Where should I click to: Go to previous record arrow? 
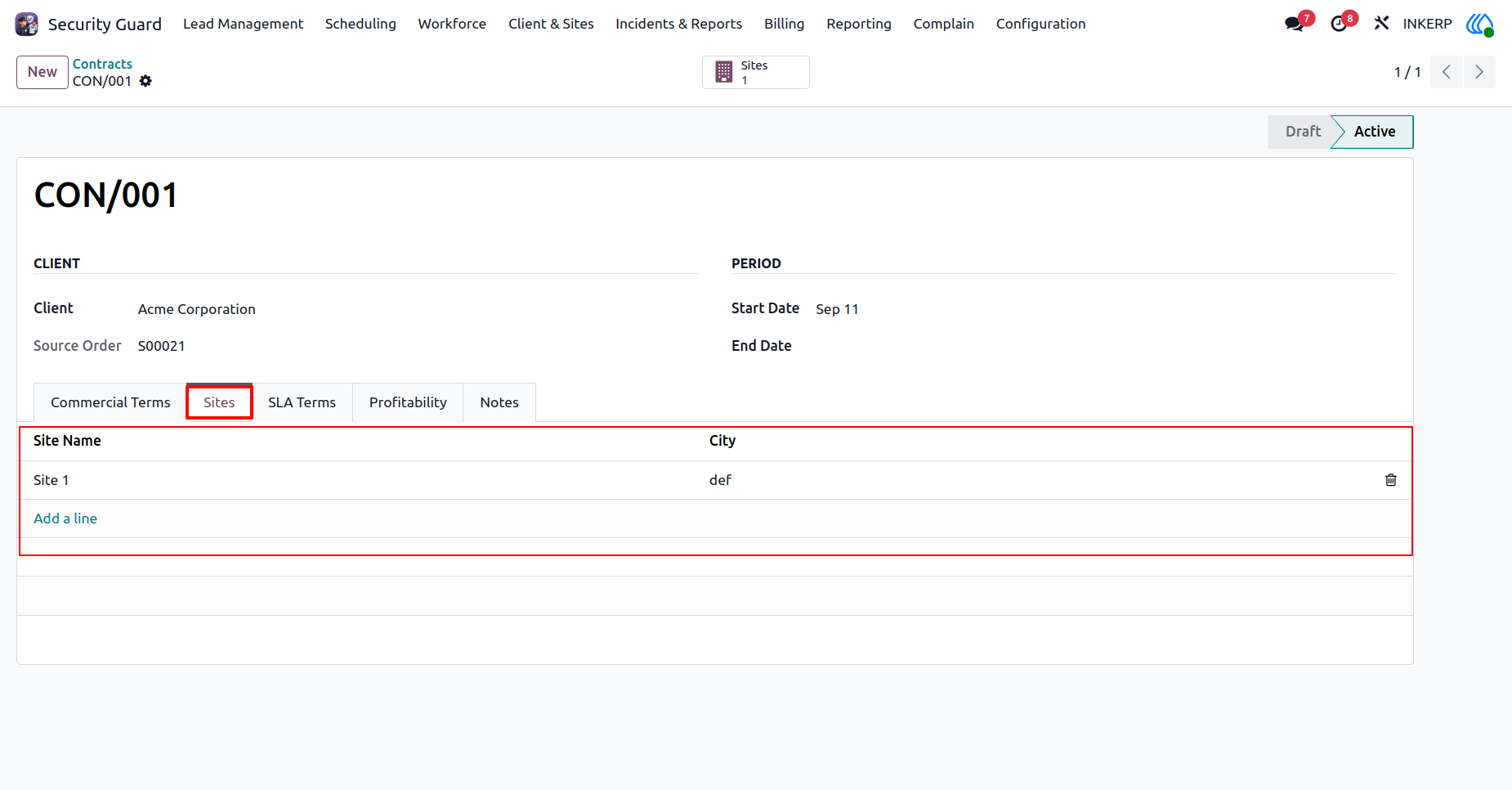coord(1446,72)
